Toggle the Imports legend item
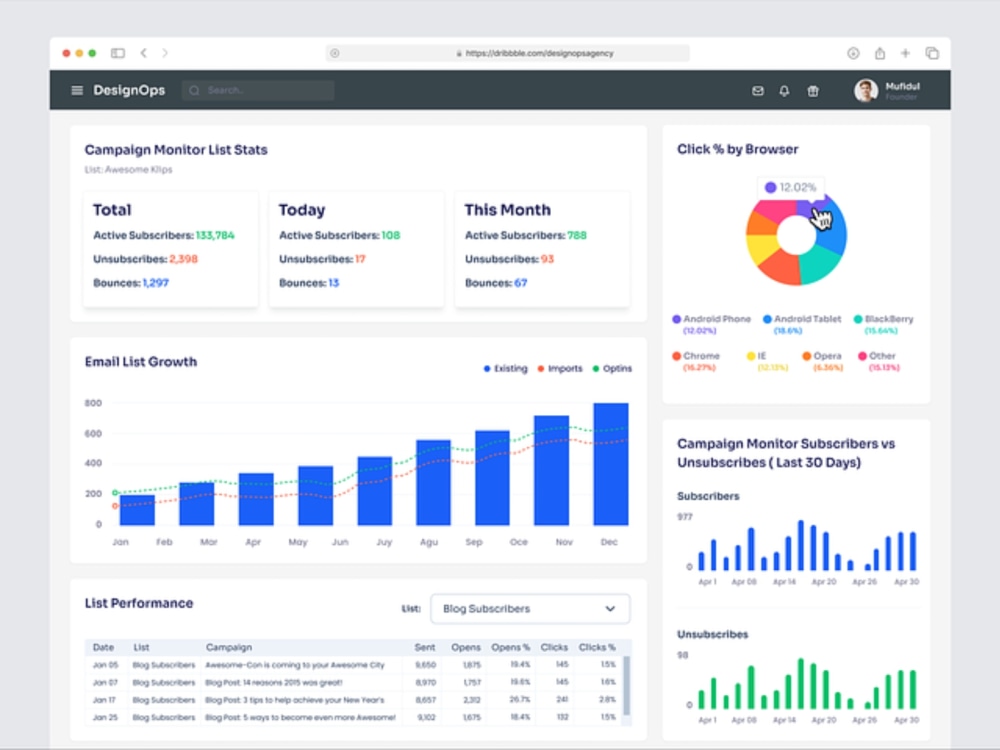This screenshot has height=750, width=1000. (x=560, y=369)
